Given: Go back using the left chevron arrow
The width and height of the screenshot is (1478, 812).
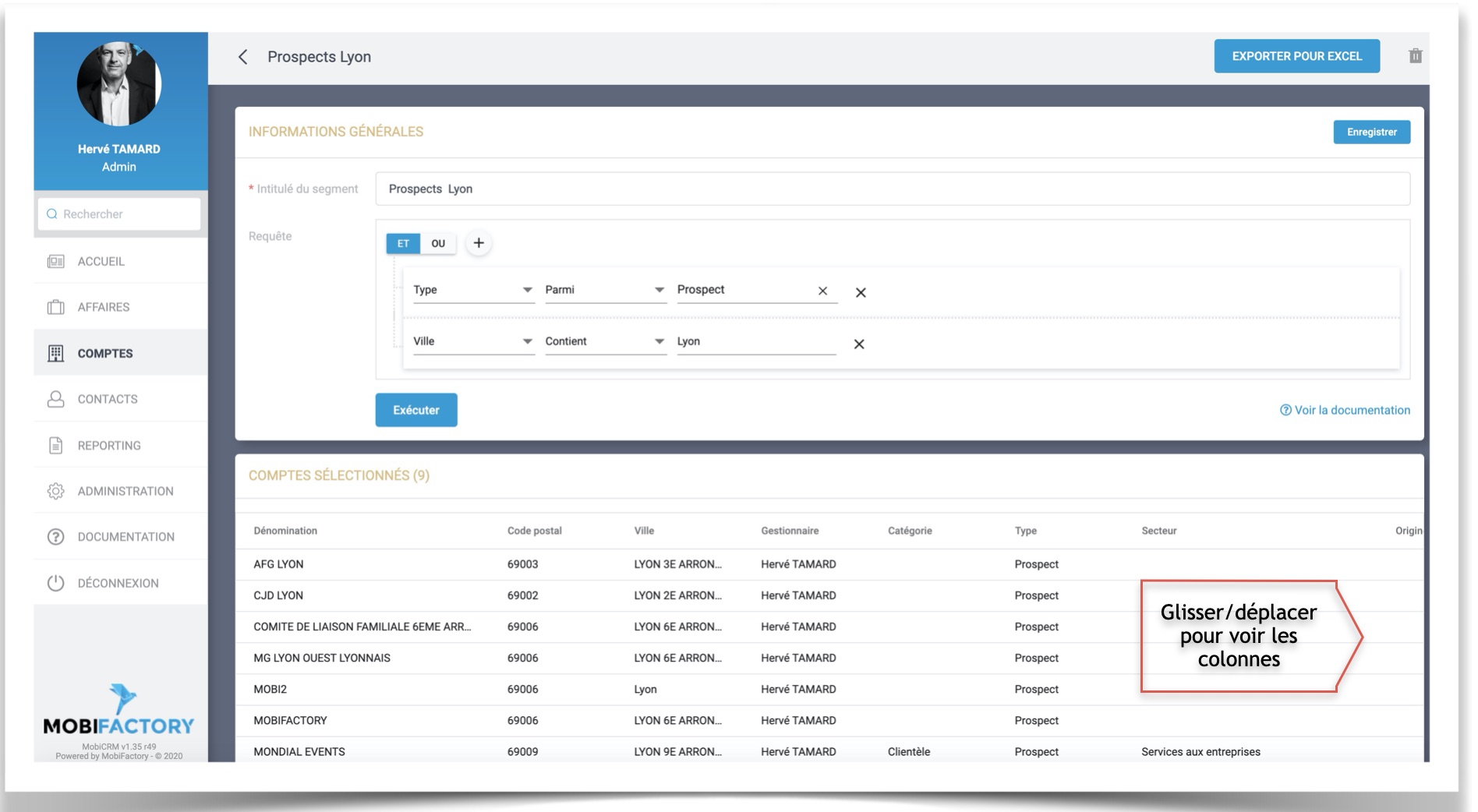Looking at the screenshot, I should pos(243,57).
